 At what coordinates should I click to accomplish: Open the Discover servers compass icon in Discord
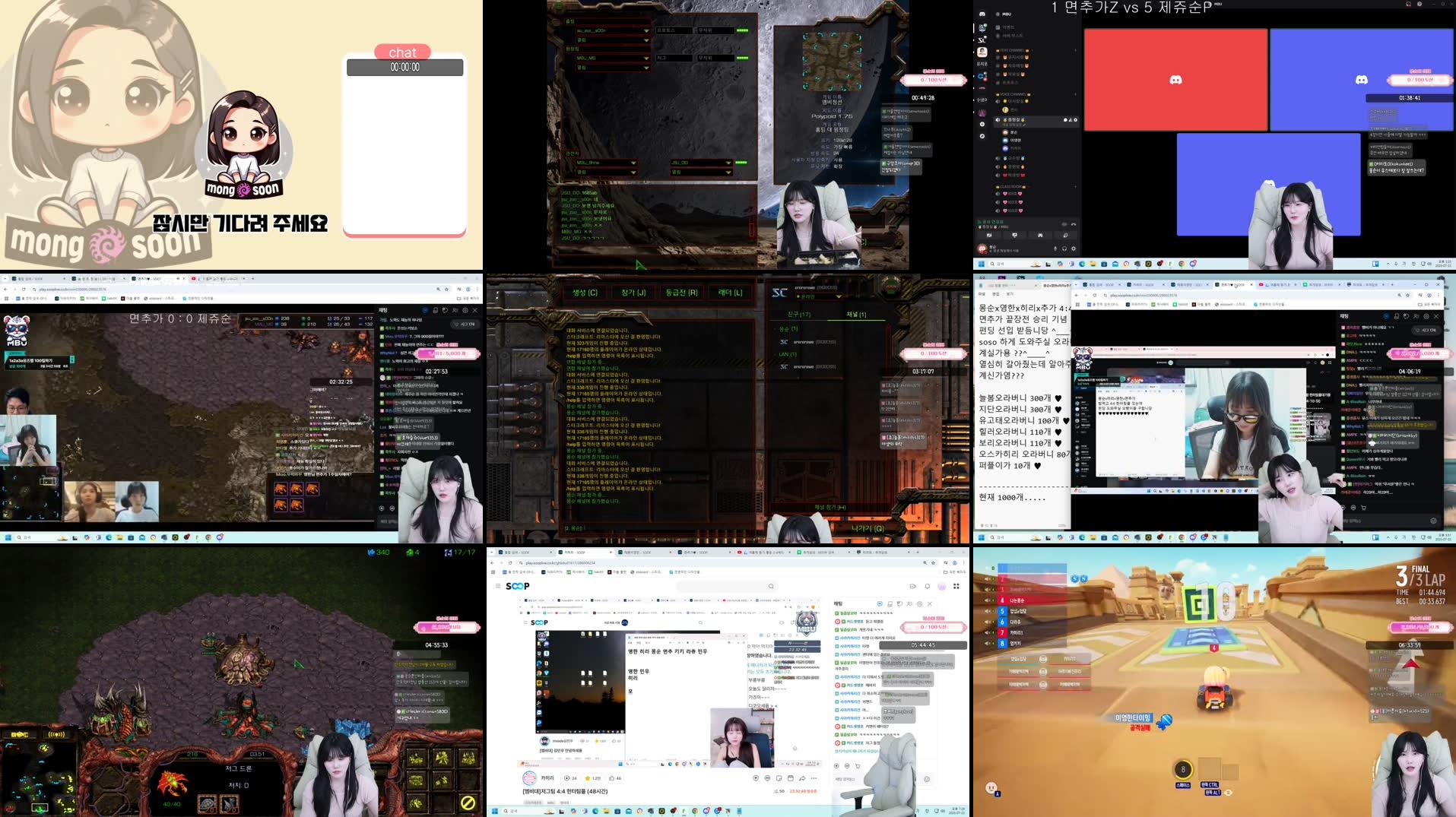(982, 136)
